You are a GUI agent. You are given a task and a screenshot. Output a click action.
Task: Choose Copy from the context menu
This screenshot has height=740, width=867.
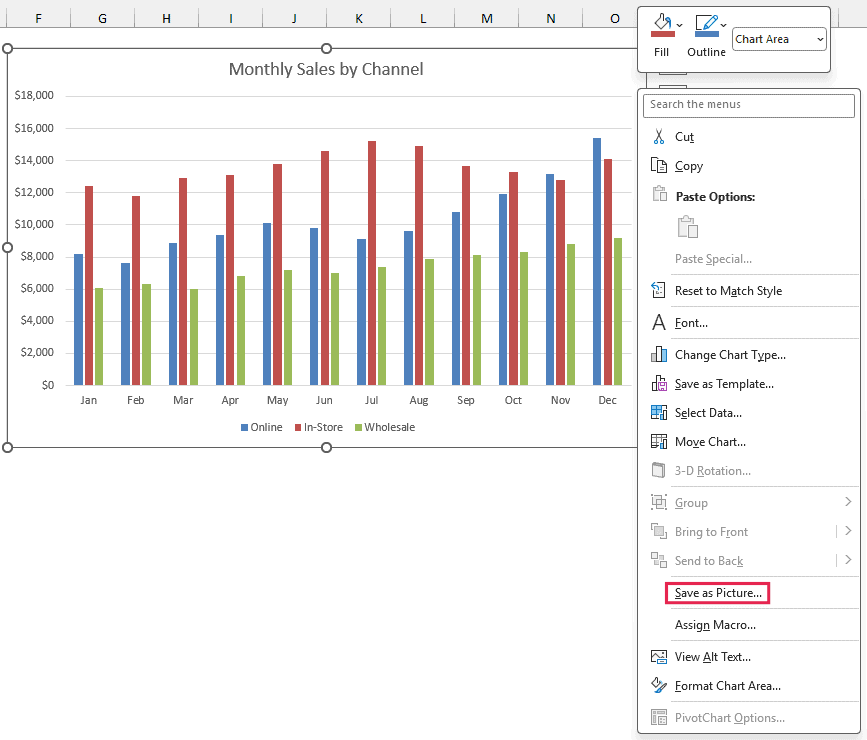tap(688, 166)
